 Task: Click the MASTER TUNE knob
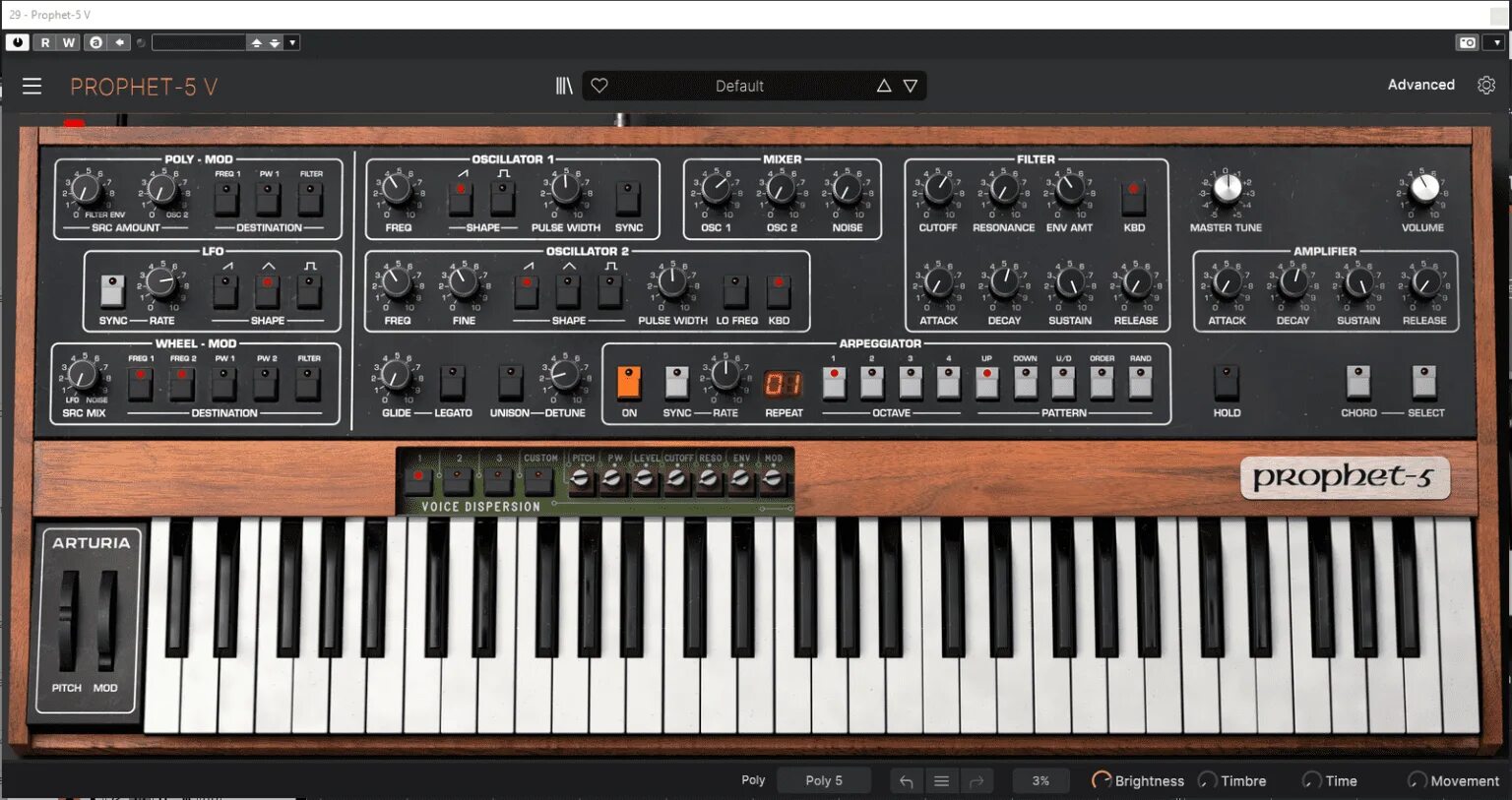point(1227,188)
